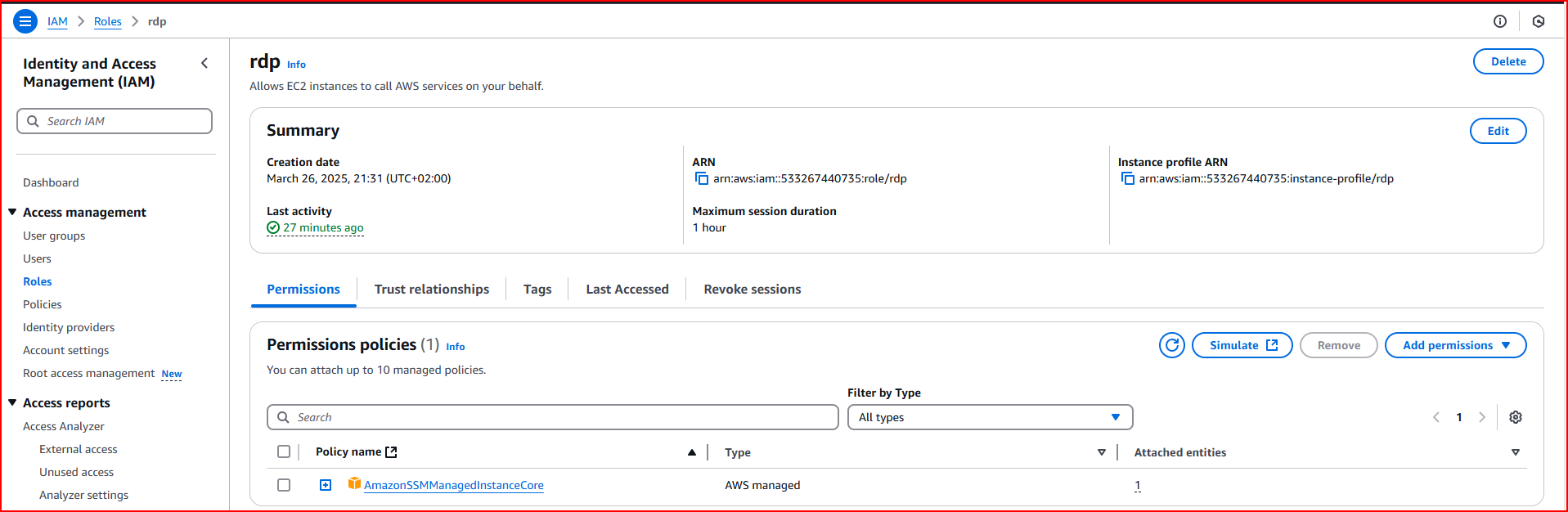Open Dashboard in the sidebar

point(51,182)
